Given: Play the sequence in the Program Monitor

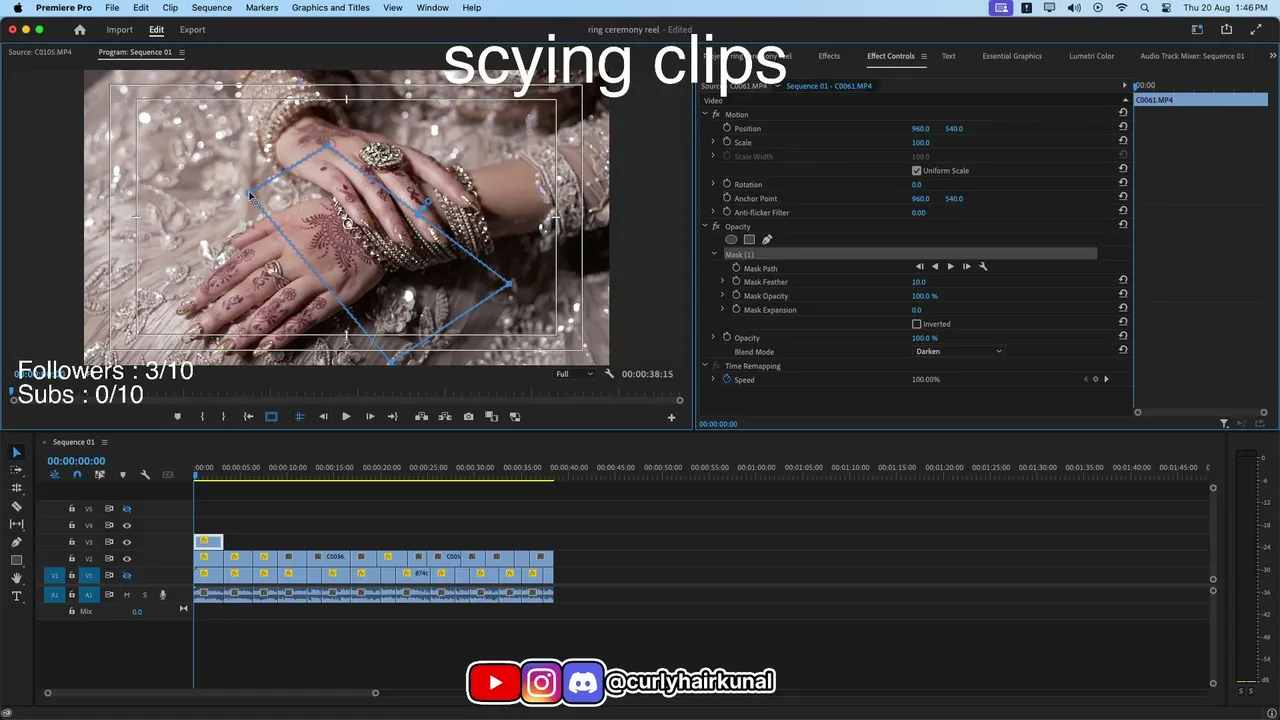Looking at the screenshot, I should [x=346, y=417].
